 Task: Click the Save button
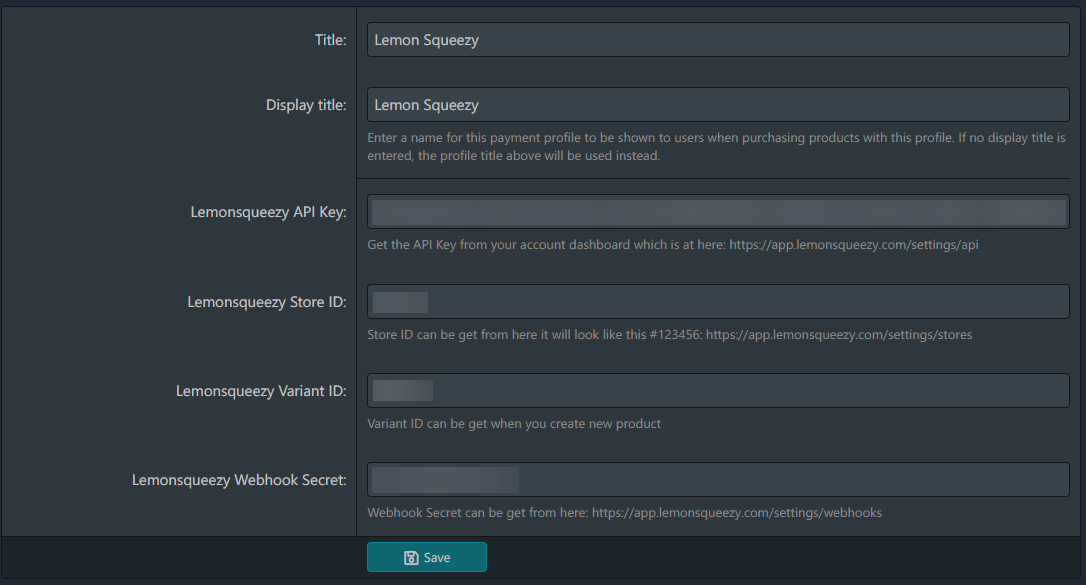coord(427,557)
